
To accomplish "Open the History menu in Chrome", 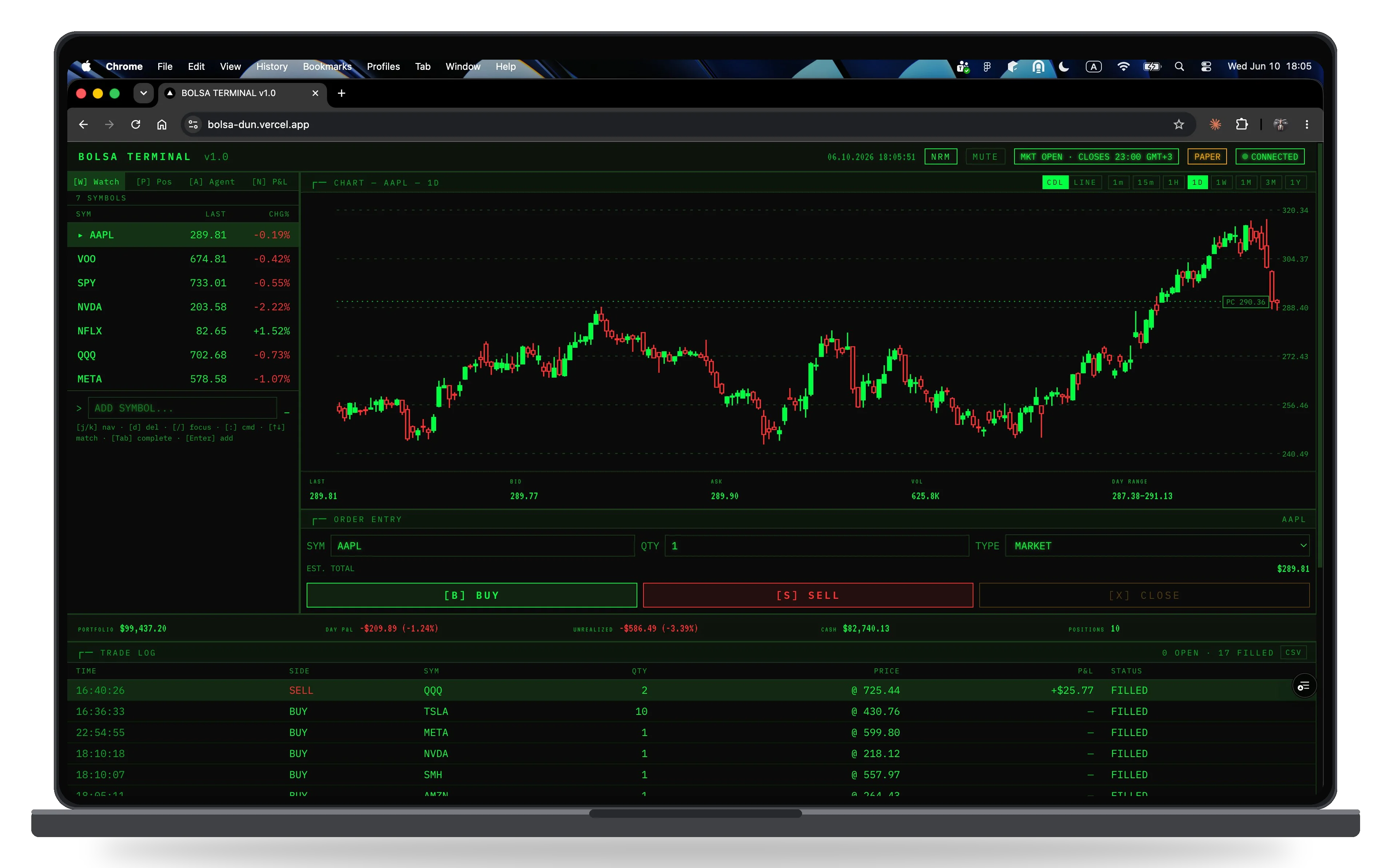I will tap(271, 67).
